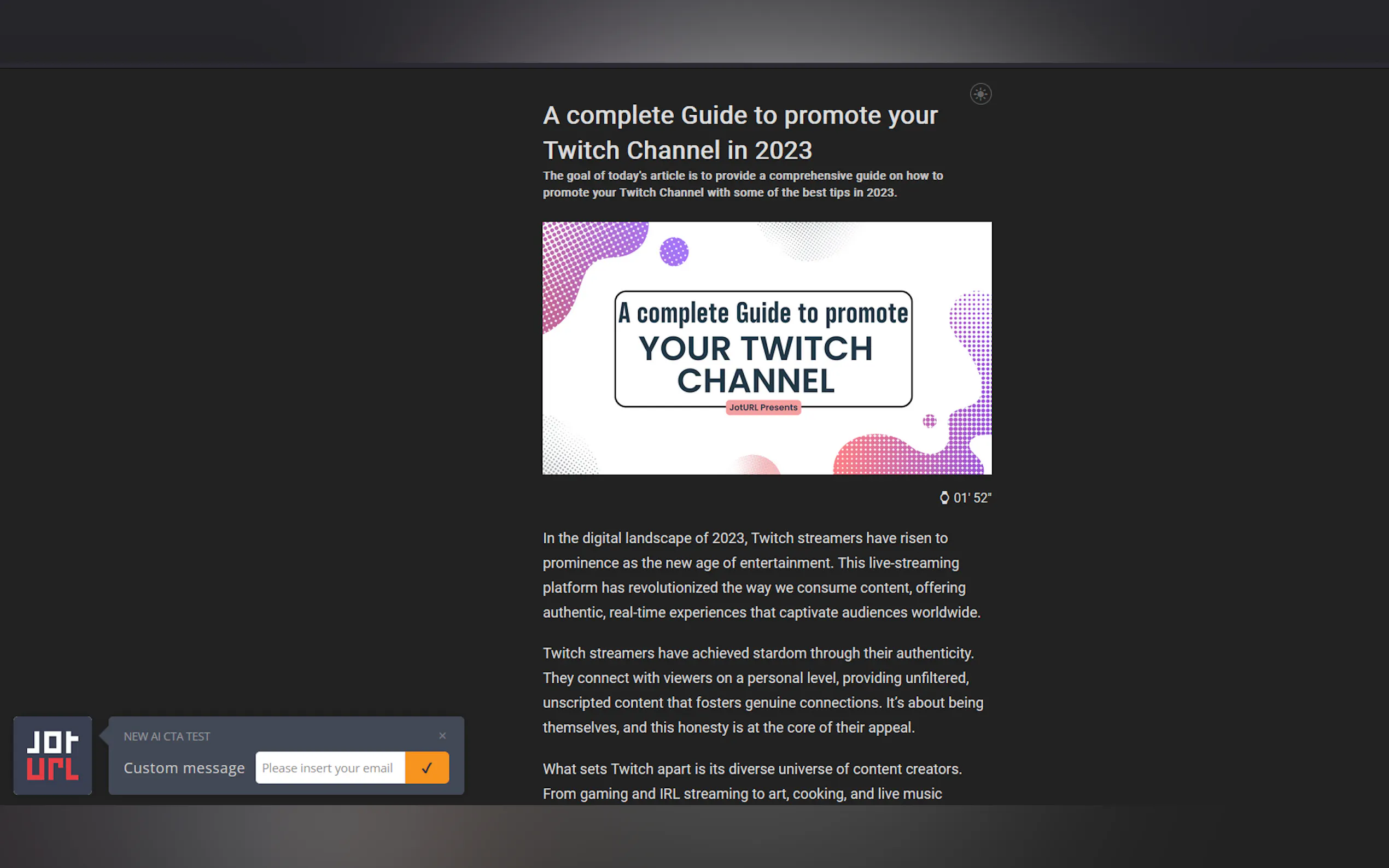Click paragraph starting 'What sets Twitch apart'
Screen dimensions: 1389x868
pyautogui.click(x=752, y=781)
